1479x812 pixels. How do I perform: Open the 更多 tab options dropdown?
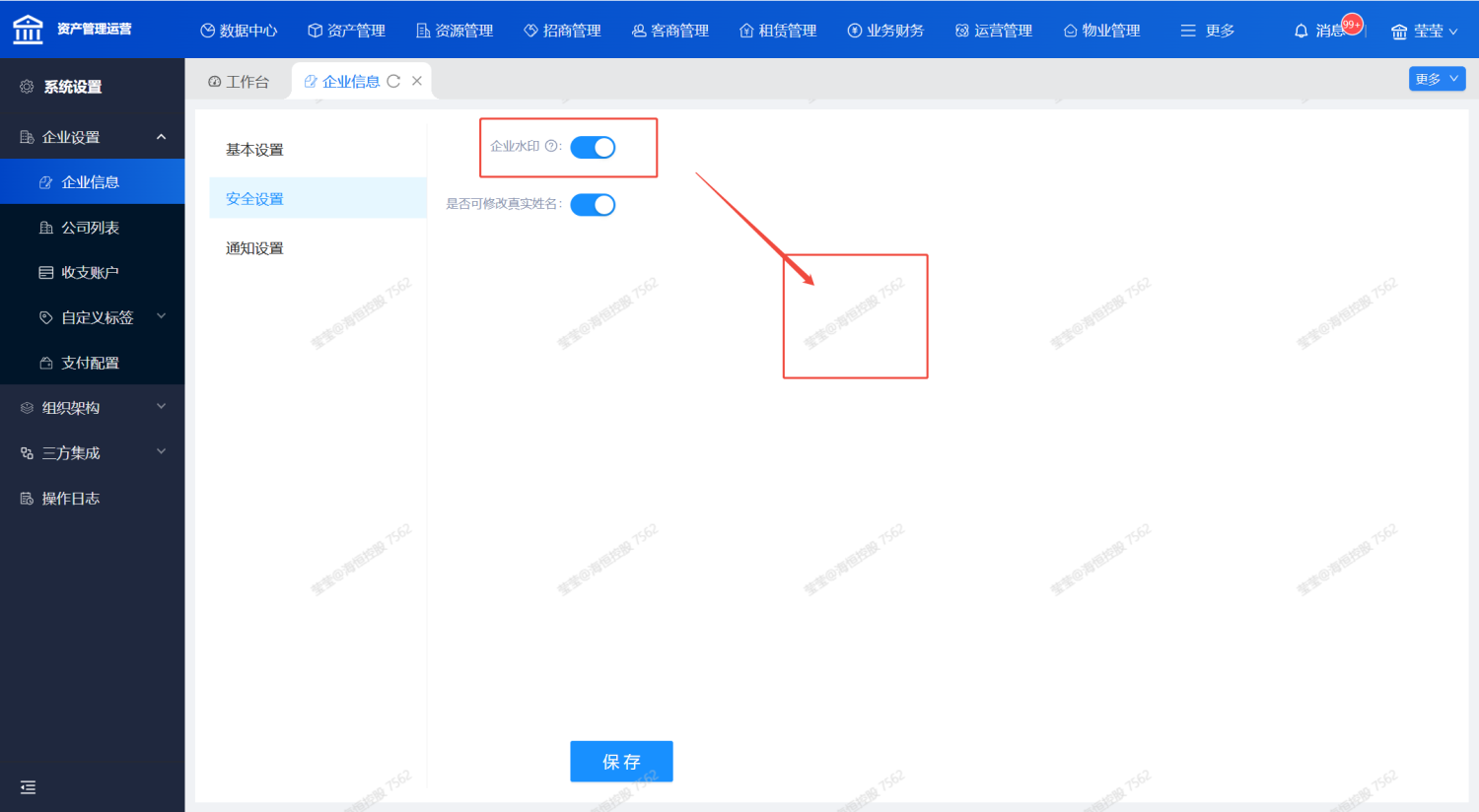click(x=1437, y=79)
